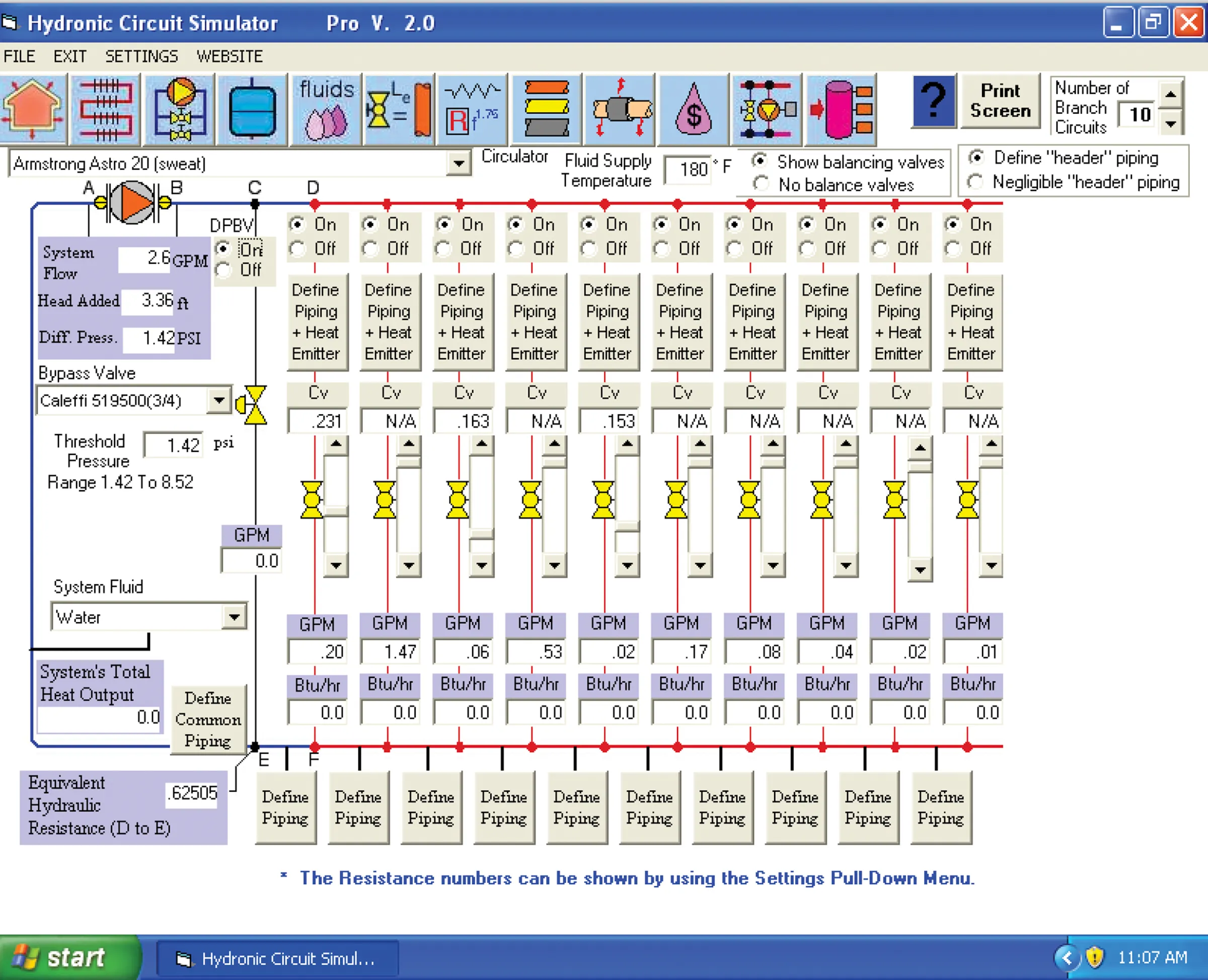The width and height of the screenshot is (1208, 980).
Task: Turn DPBV Off
Action: click(224, 270)
